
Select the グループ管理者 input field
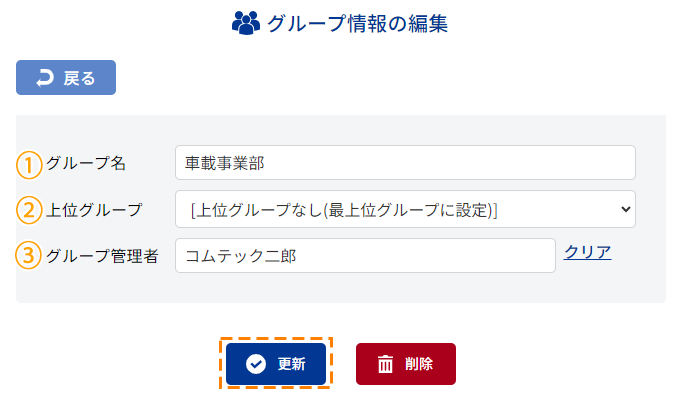click(x=365, y=256)
